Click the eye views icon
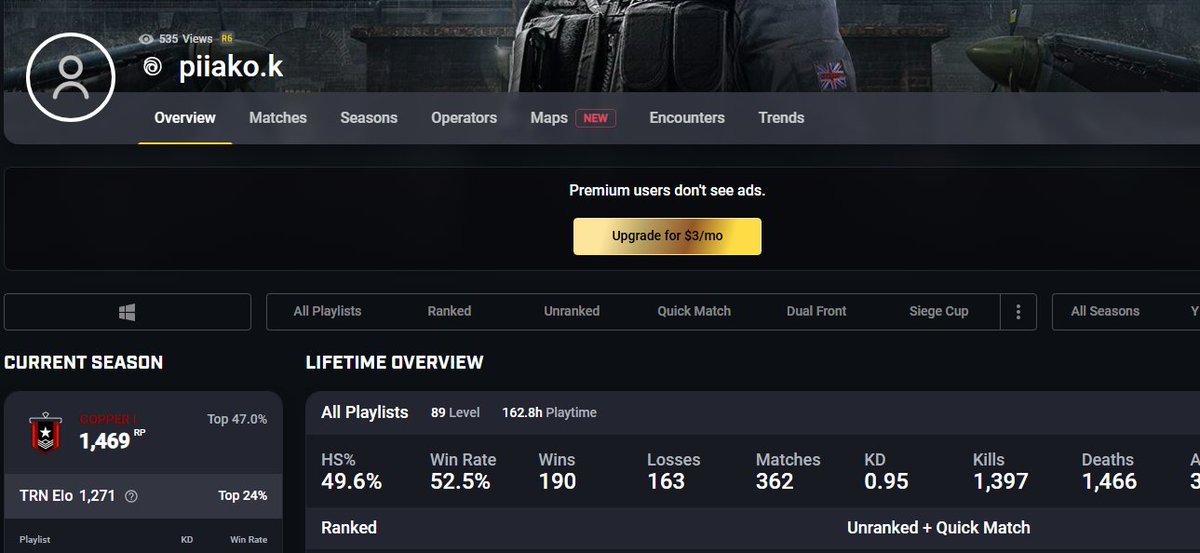1200x553 pixels. tap(146, 39)
